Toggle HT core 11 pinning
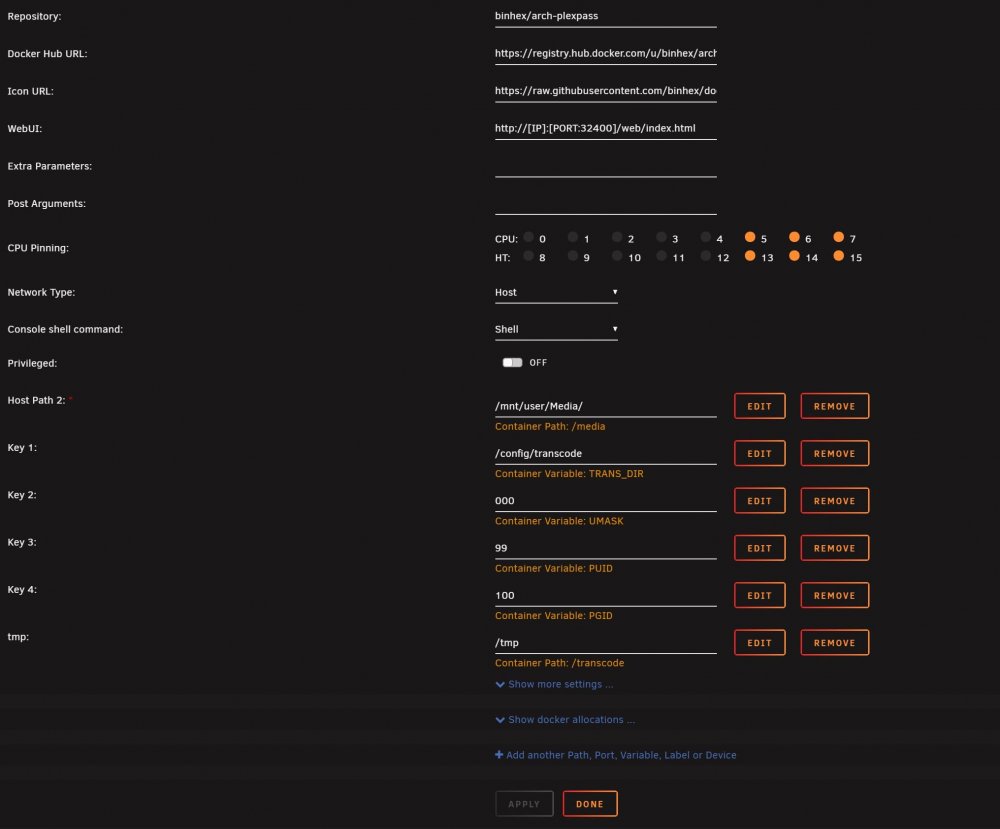Image resolution: width=1000 pixels, height=829 pixels. 661,256
